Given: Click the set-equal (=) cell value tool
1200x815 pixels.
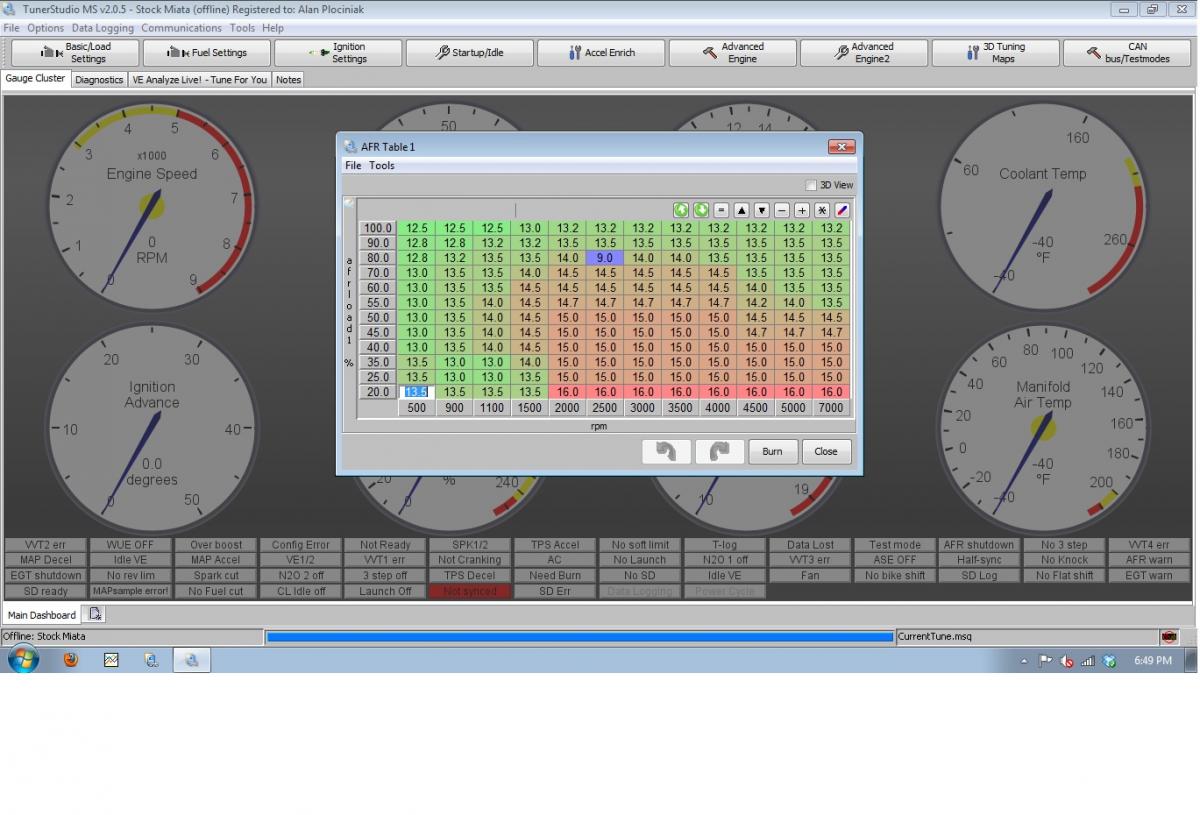Looking at the screenshot, I should tap(721, 210).
